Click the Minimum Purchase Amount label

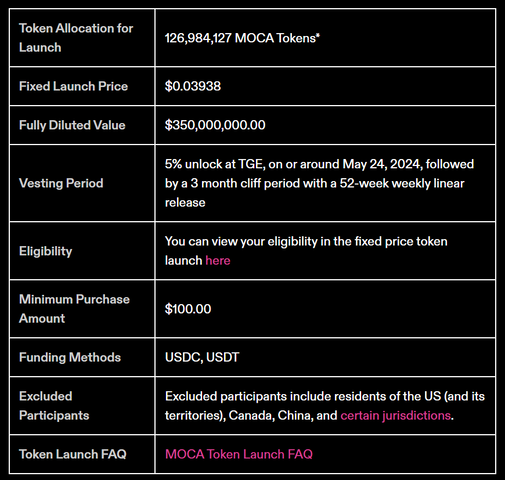[74, 309]
